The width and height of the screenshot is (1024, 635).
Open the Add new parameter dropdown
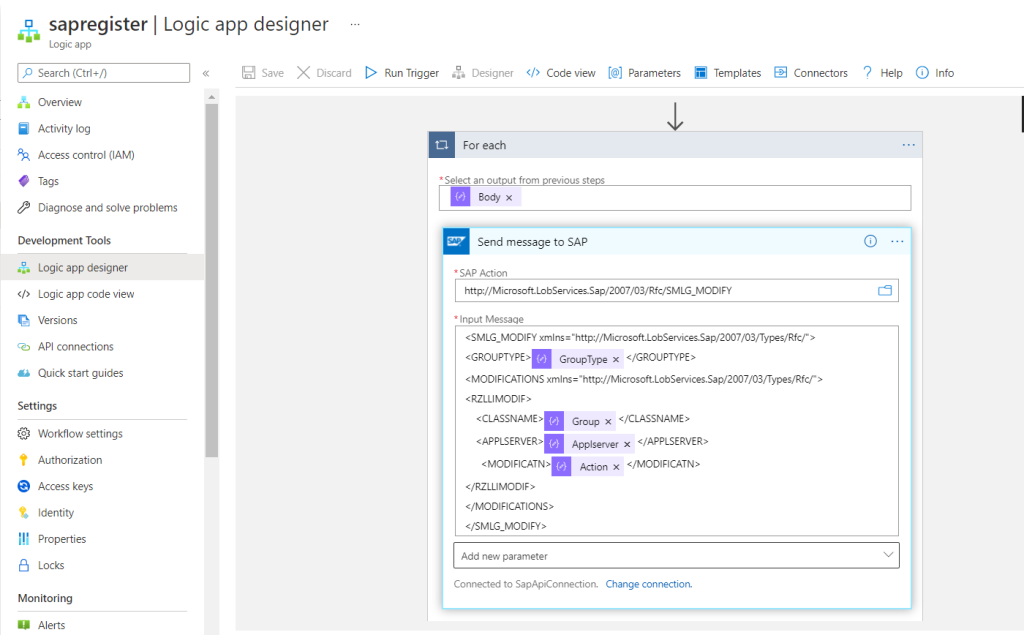point(676,555)
